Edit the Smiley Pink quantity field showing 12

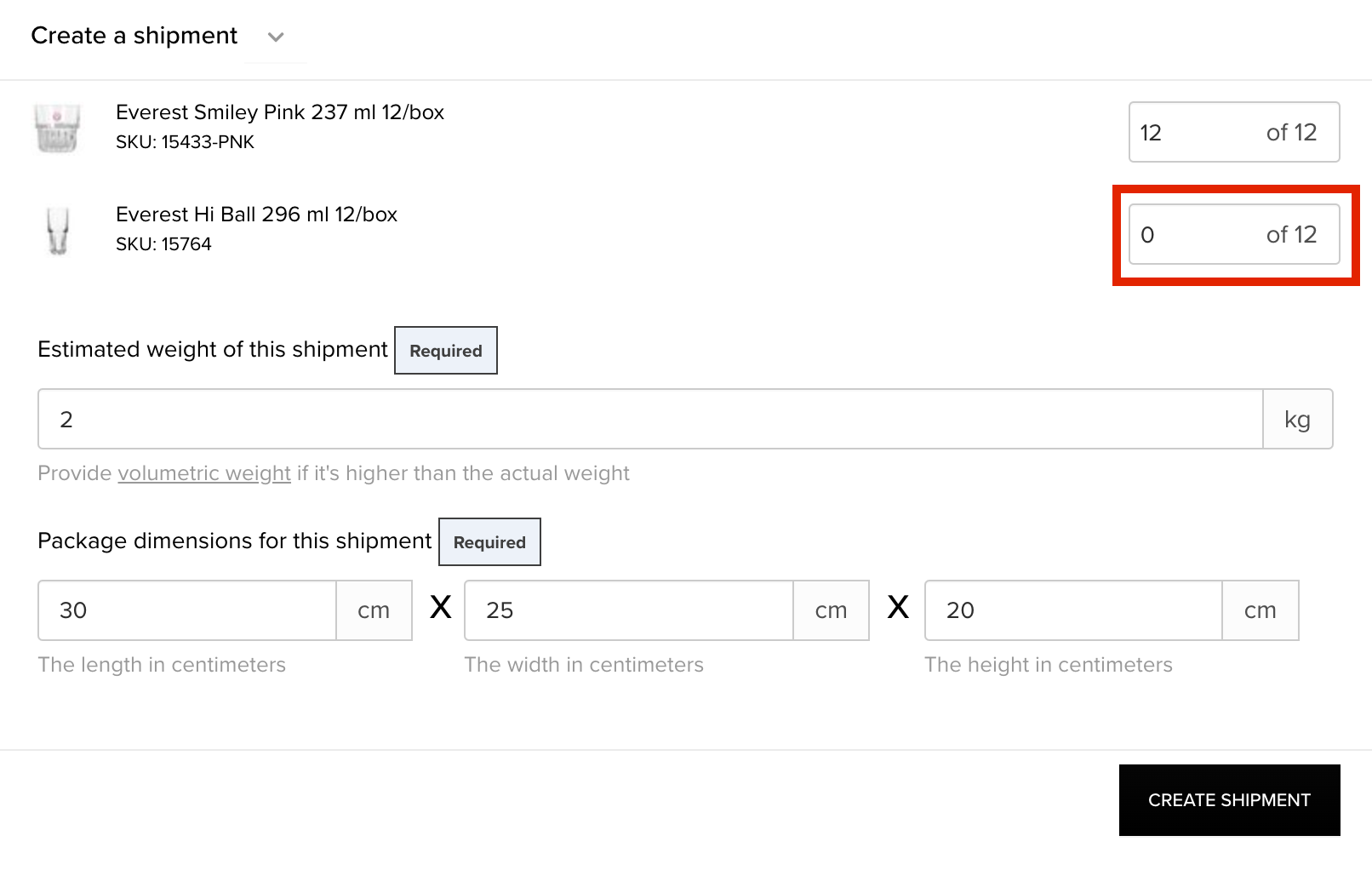pos(1234,132)
